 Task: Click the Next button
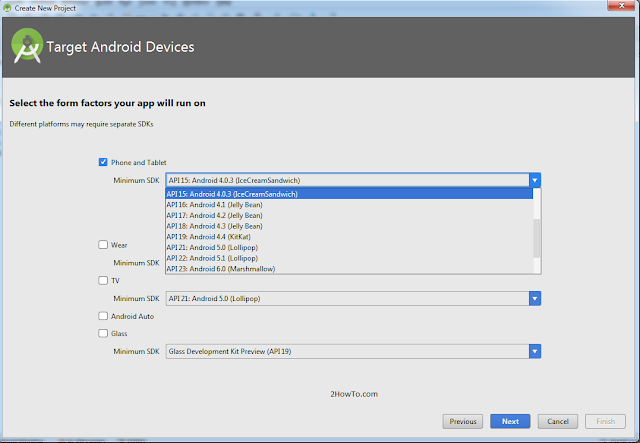(510, 421)
